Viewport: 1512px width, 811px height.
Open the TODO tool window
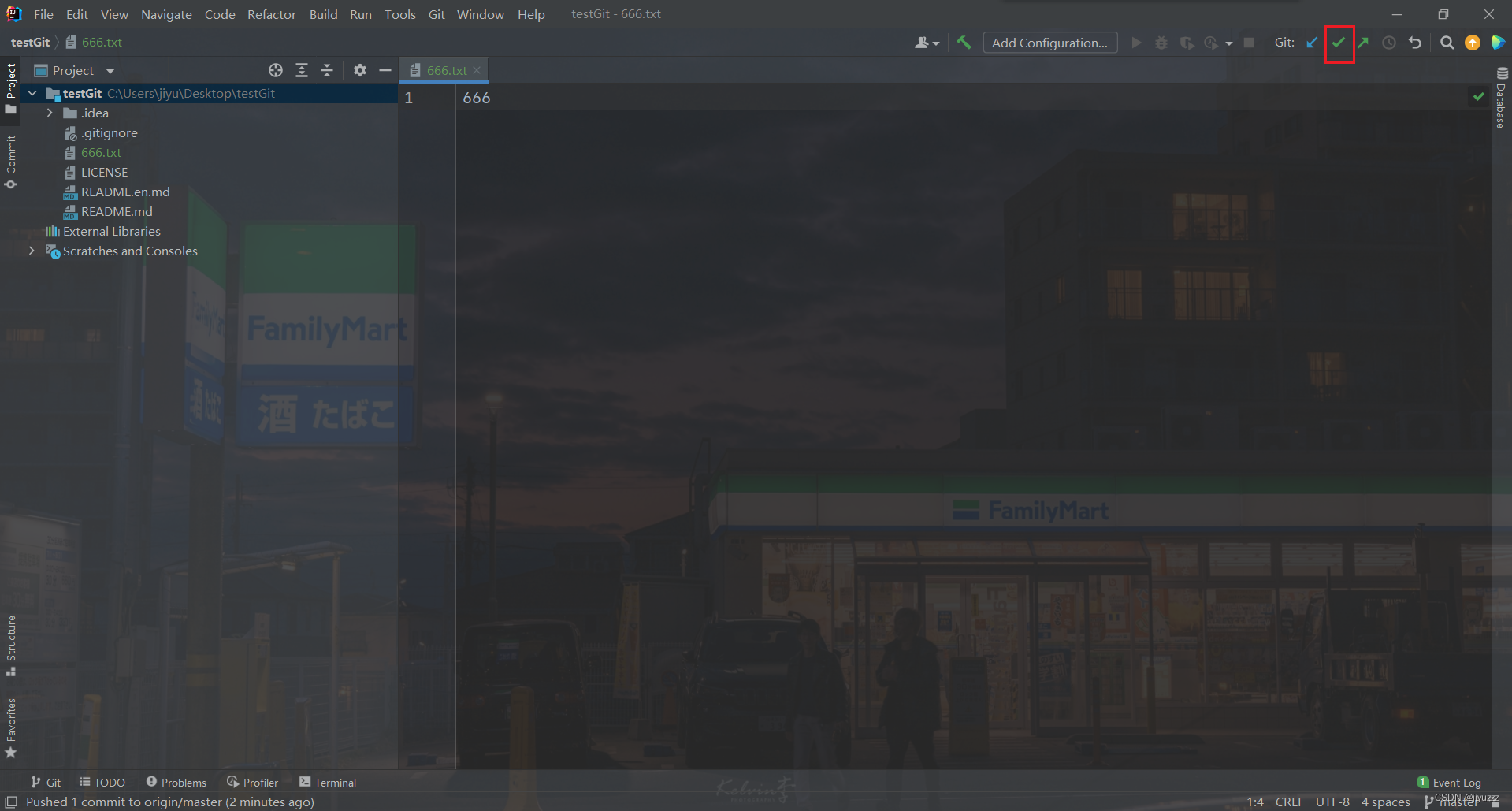point(102,782)
